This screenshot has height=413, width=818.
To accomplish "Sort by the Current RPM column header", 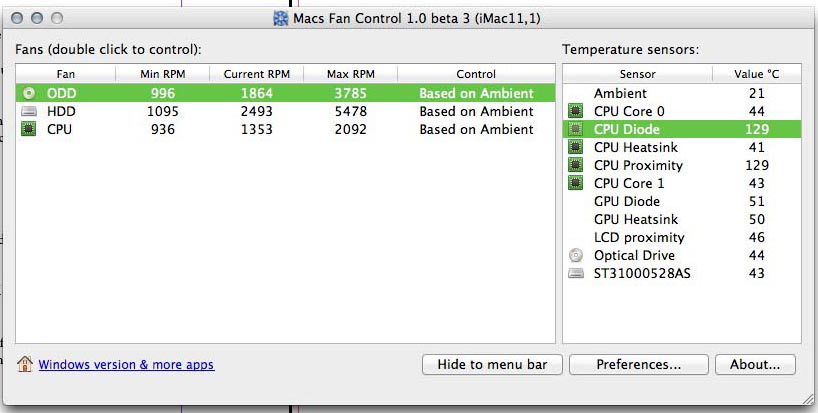I will coord(257,74).
